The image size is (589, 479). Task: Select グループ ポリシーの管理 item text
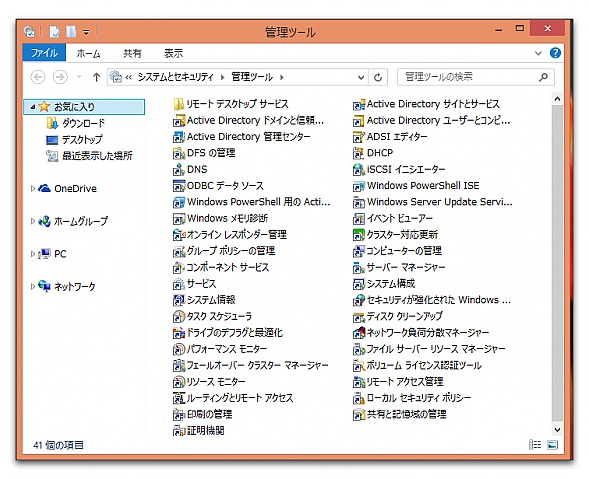coord(231,251)
